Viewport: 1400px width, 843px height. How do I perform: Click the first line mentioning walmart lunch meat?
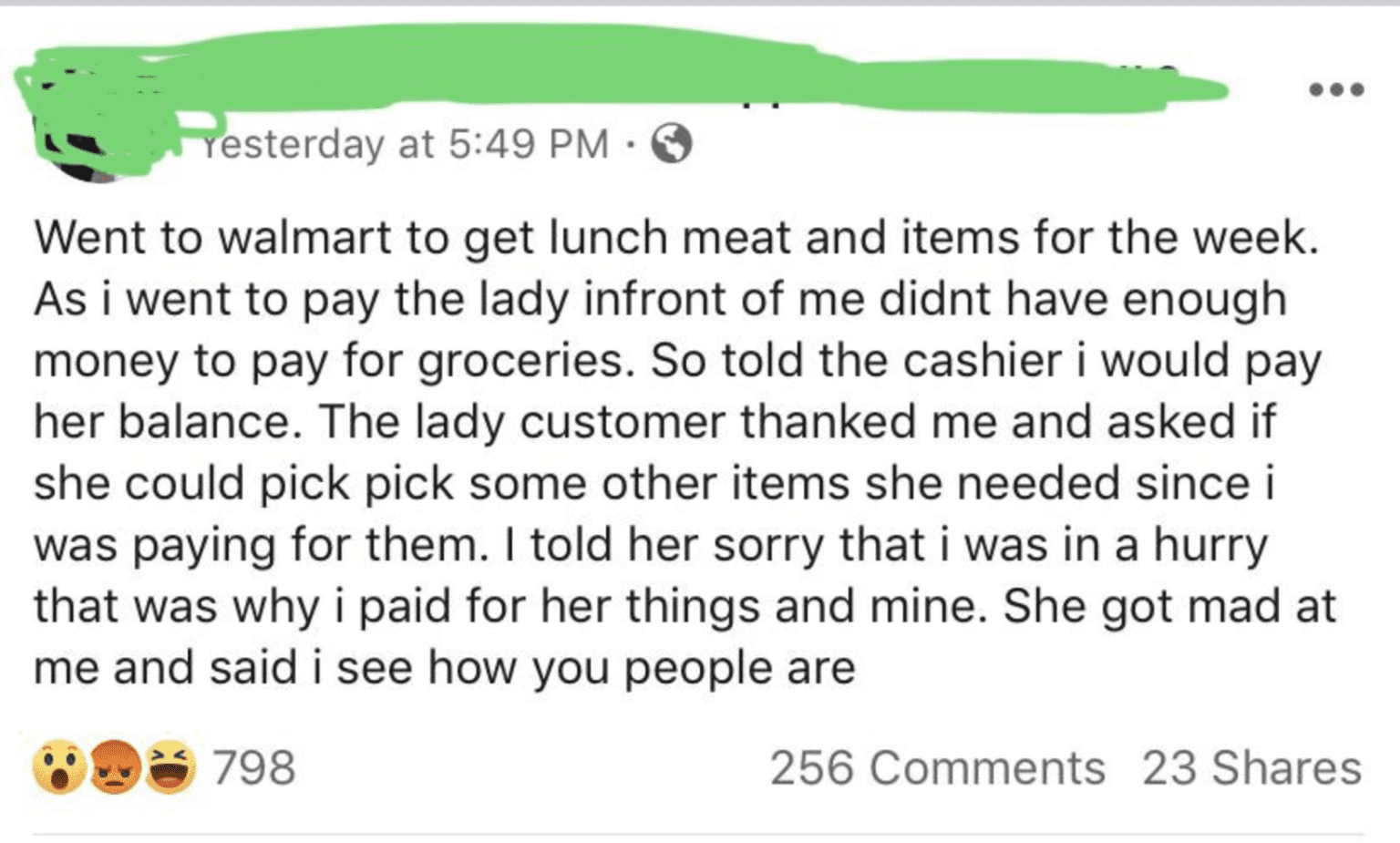point(676,238)
